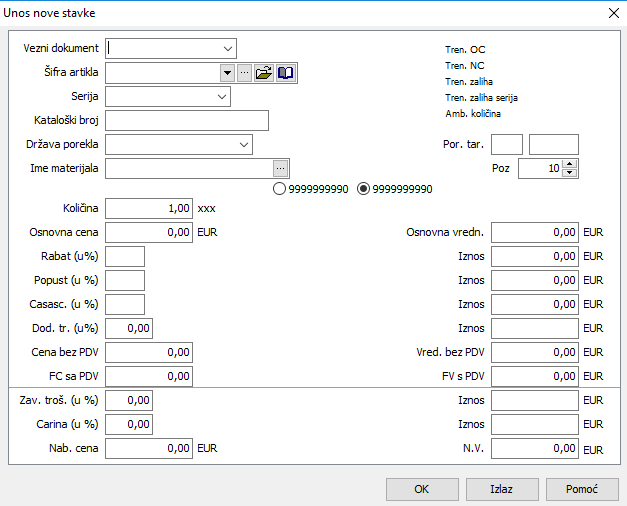Click the book icon beside Šifra artikla
The height and width of the screenshot is (506, 627).
coord(286,73)
